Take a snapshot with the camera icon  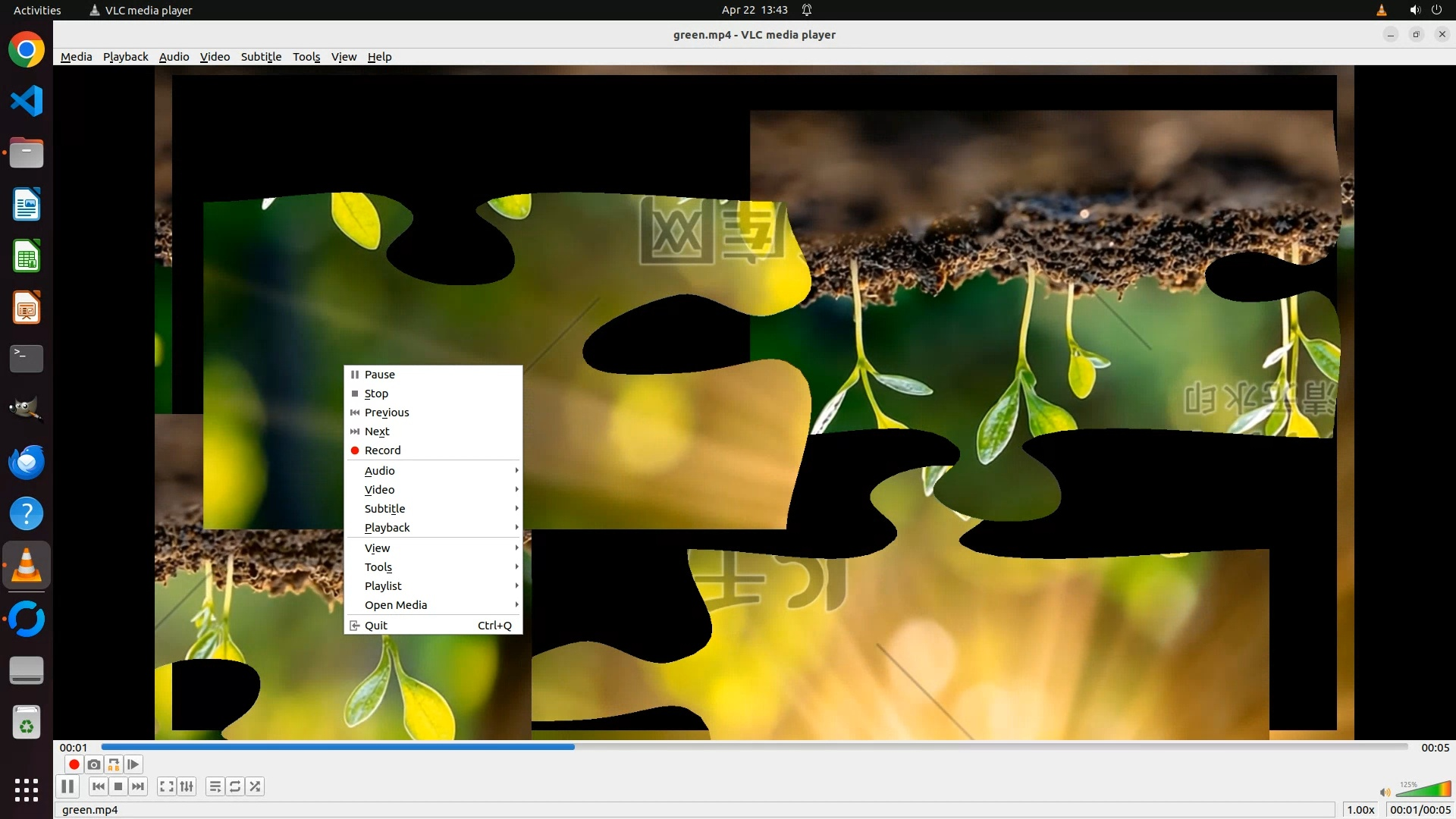click(x=94, y=764)
